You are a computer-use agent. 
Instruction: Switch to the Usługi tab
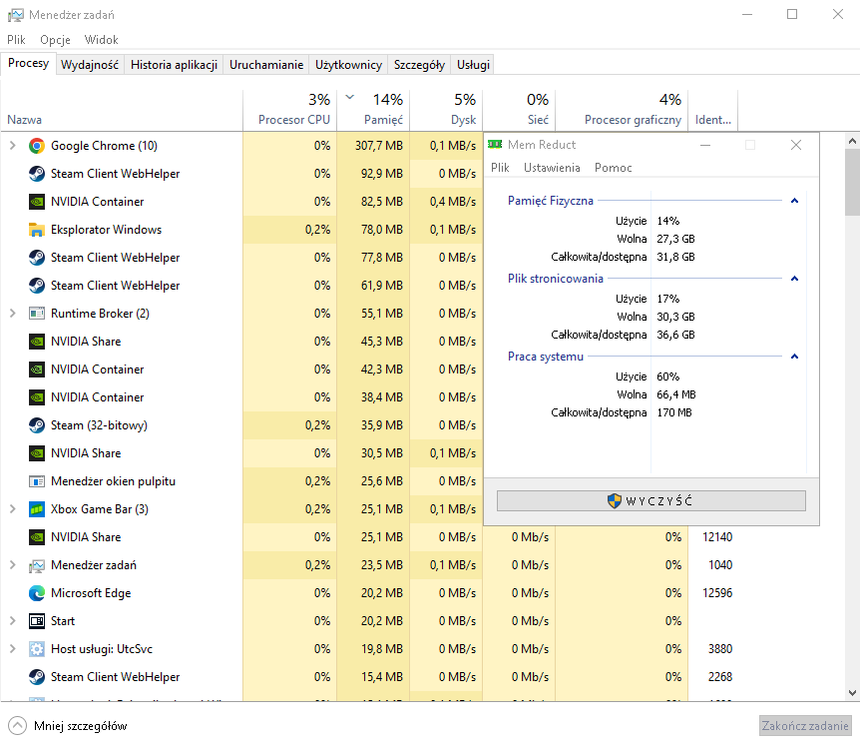pos(473,65)
